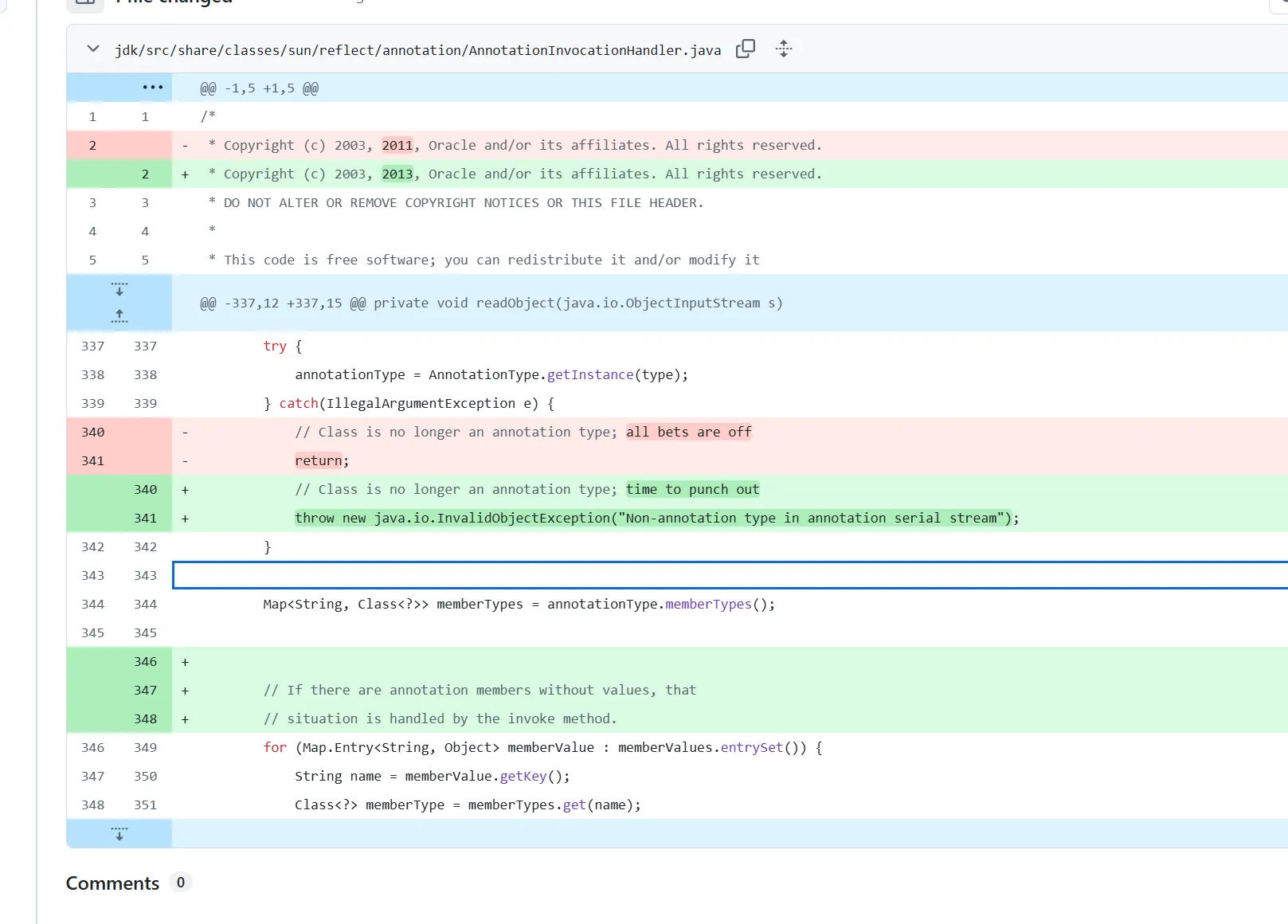
Task: Click new line number 351
Action: (146, 805)
